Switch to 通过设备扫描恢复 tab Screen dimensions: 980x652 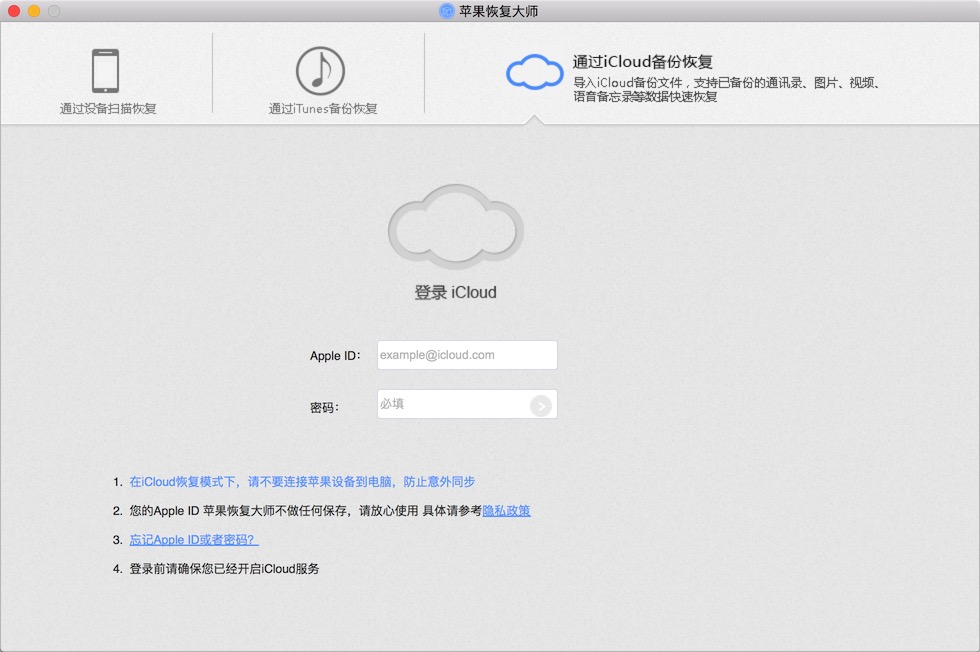108,108
